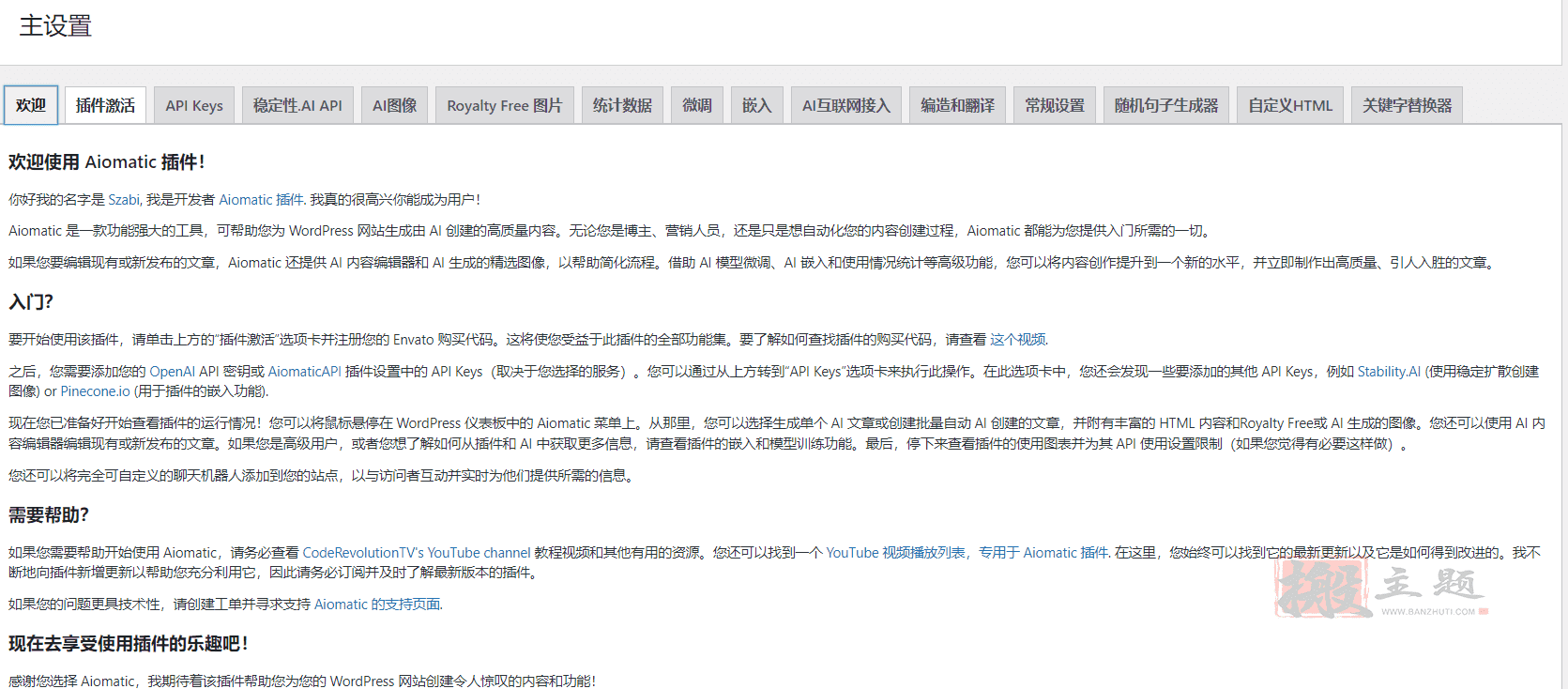Switch to the 嵌入 tab
The width and height of the screenshot is (1568, 689).
click(x=757, y=105)
